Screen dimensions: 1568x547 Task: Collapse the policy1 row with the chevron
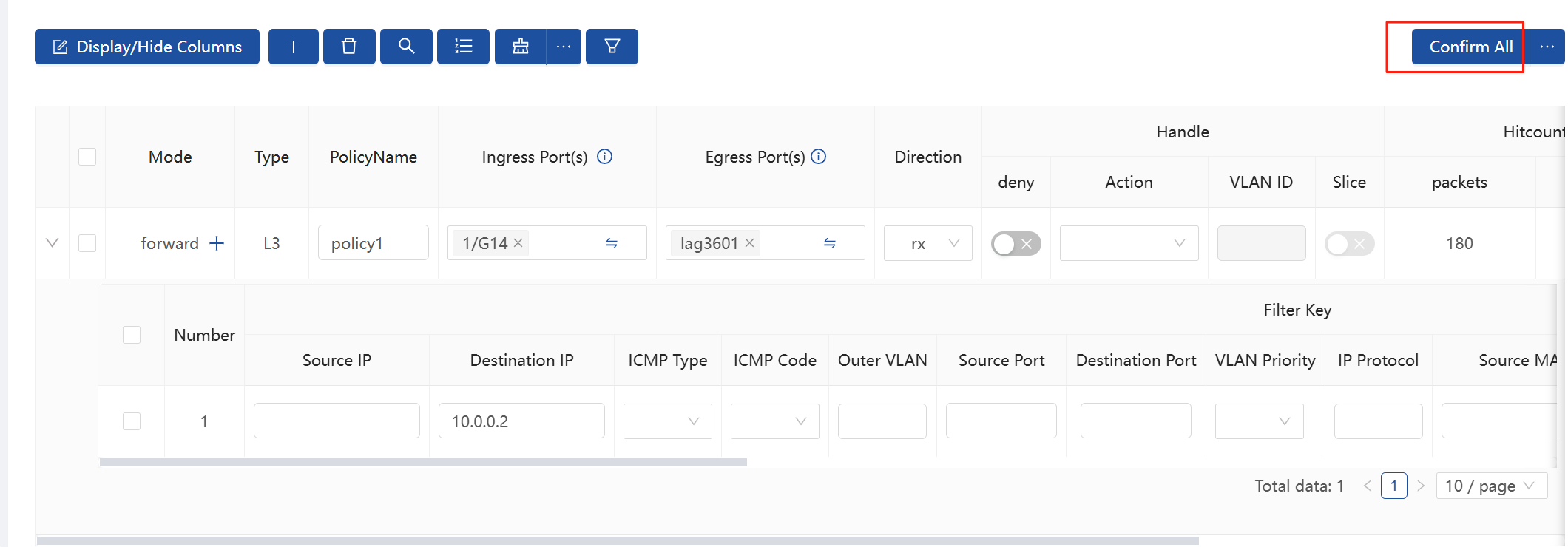coord(52,242)
